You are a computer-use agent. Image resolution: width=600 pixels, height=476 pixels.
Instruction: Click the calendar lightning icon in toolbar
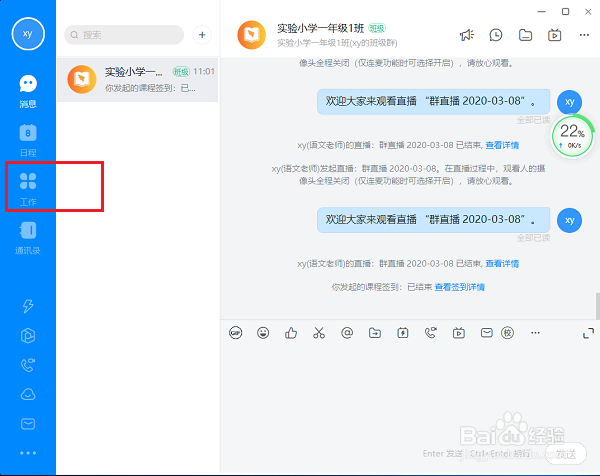(403, 333)
